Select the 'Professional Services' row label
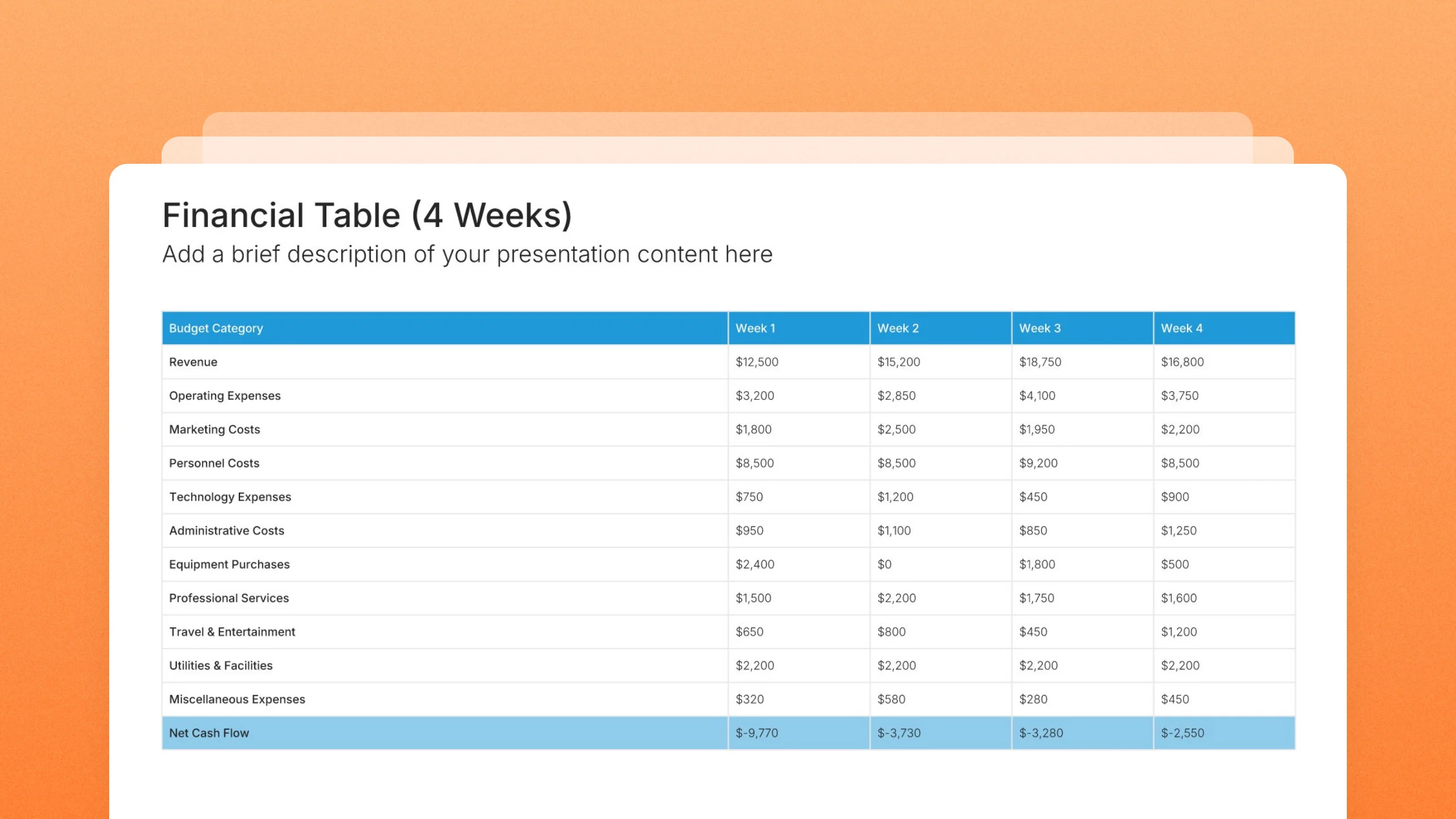The height and width of the screenshot is (819, 1456). (x=229, y=598)
